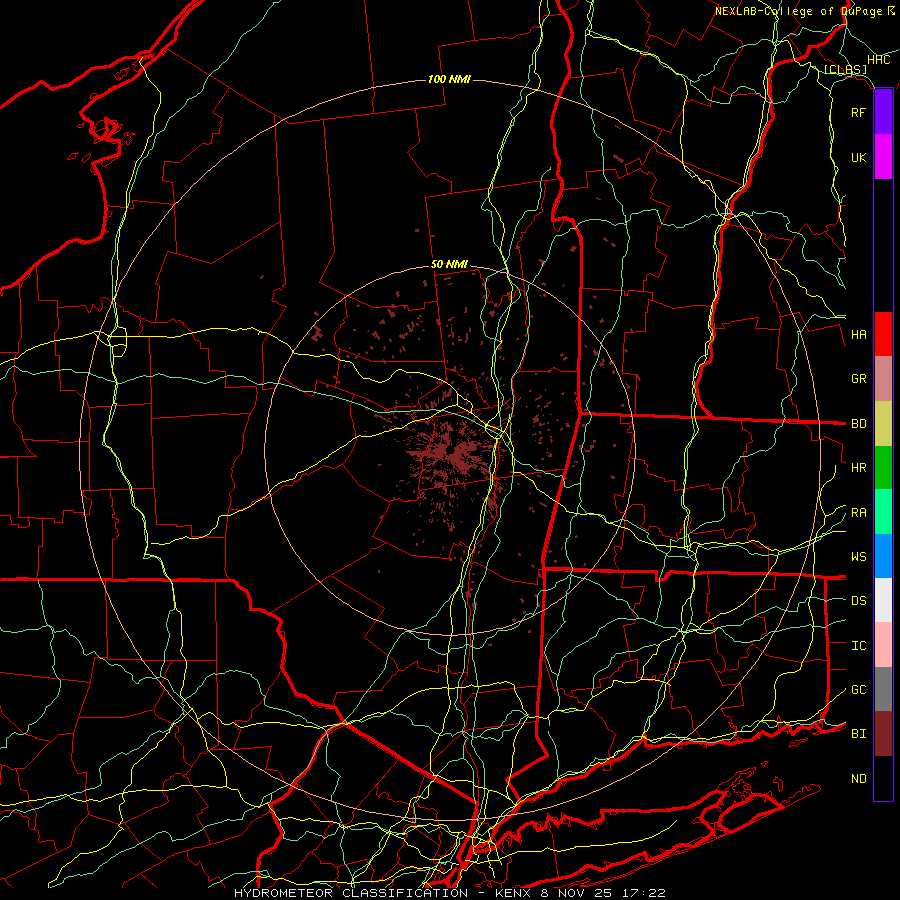
Task: Click the 100 NMI range ring label
Action: tap(449, 79)
